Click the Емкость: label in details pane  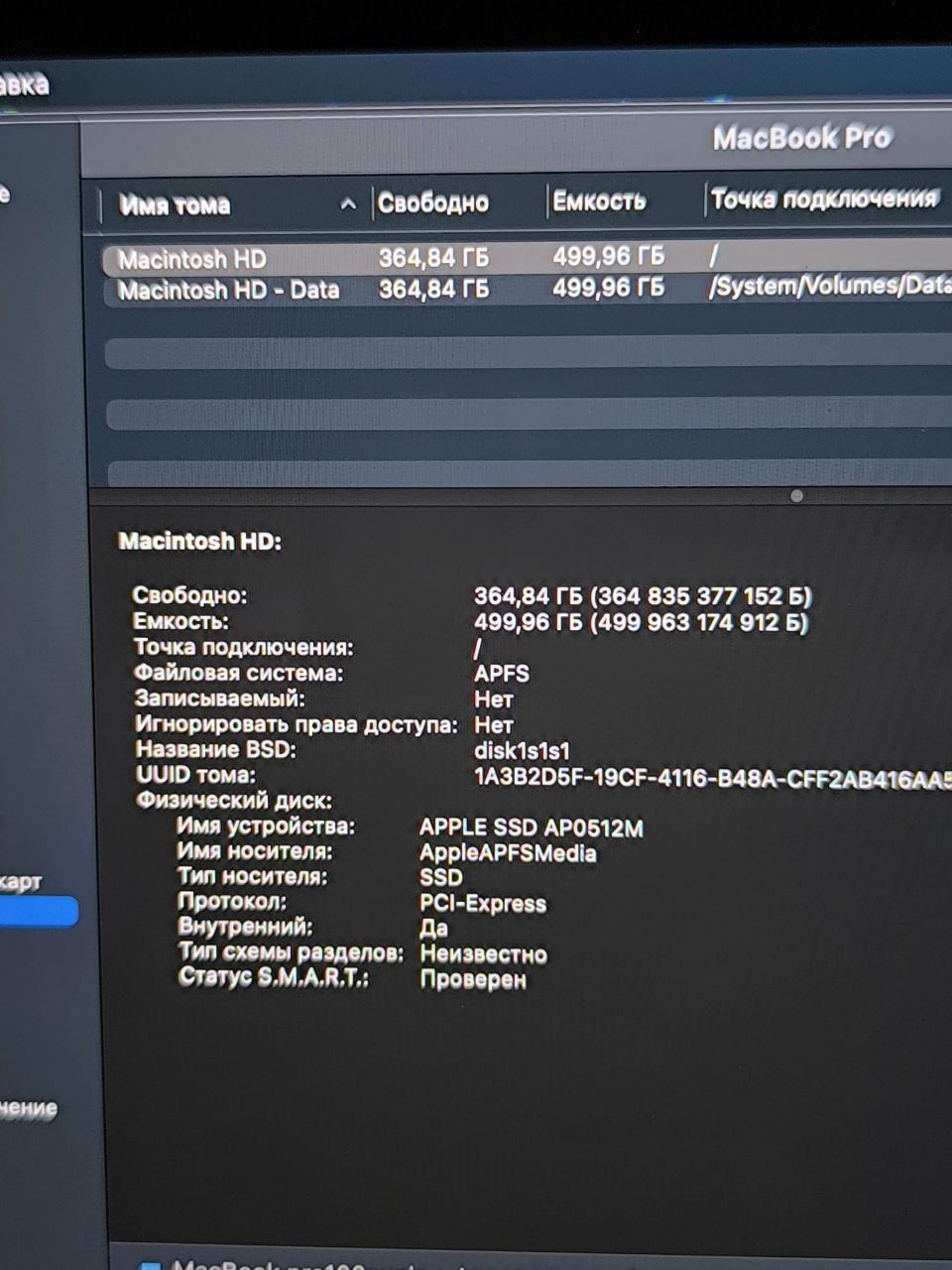(181, 621)
